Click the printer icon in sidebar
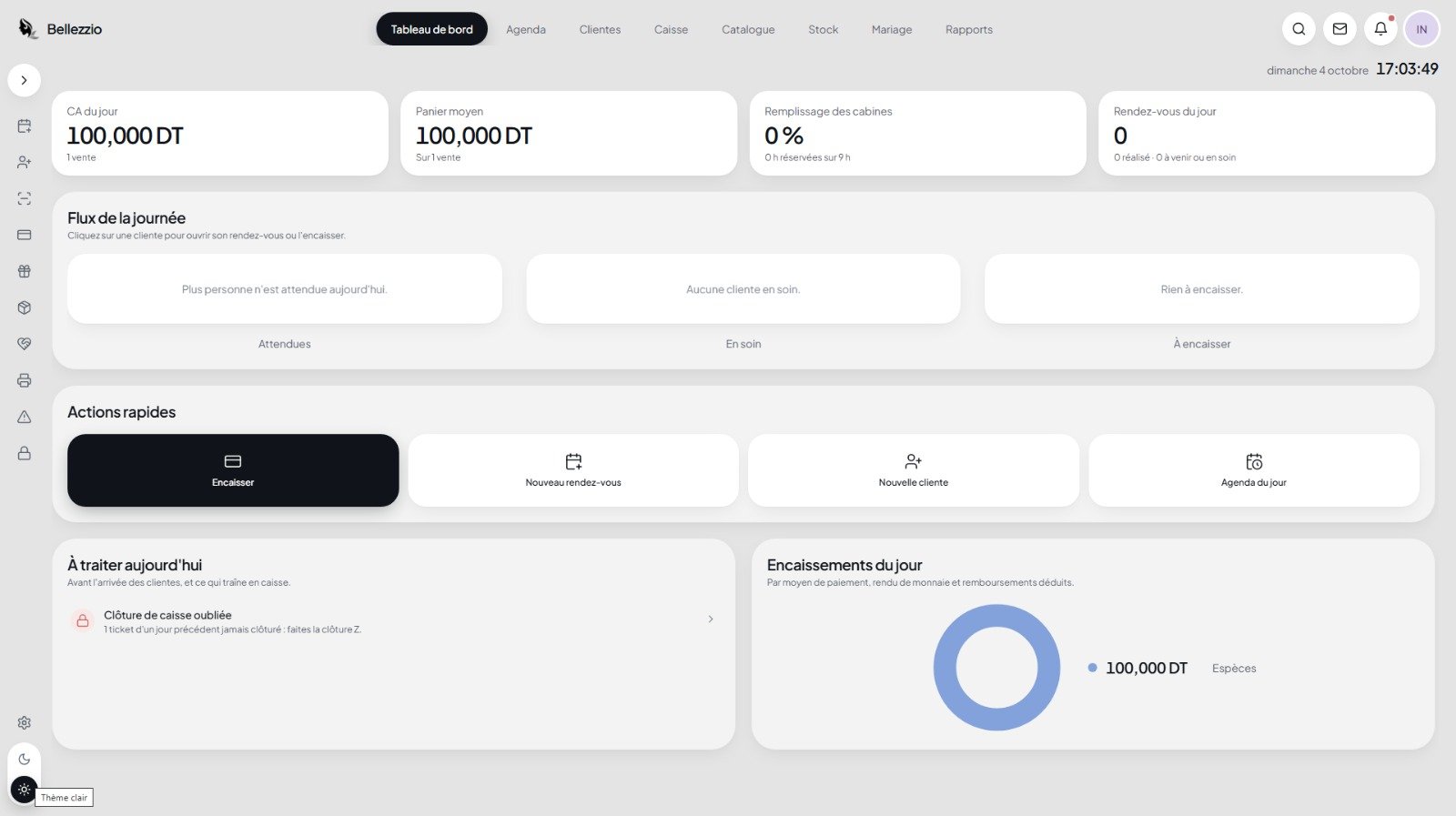The width and height of the screenshot is (1456, 816). point(25,380)
